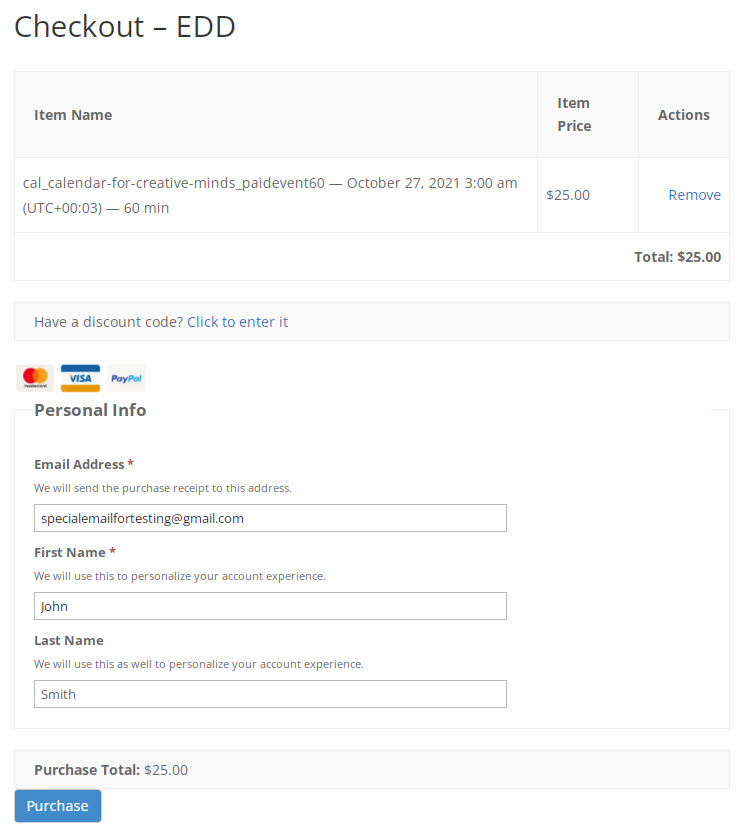This screenshot has width=743, height=832.
Task: Click the PayPal payment icon
Action: [x=126, y=378]
